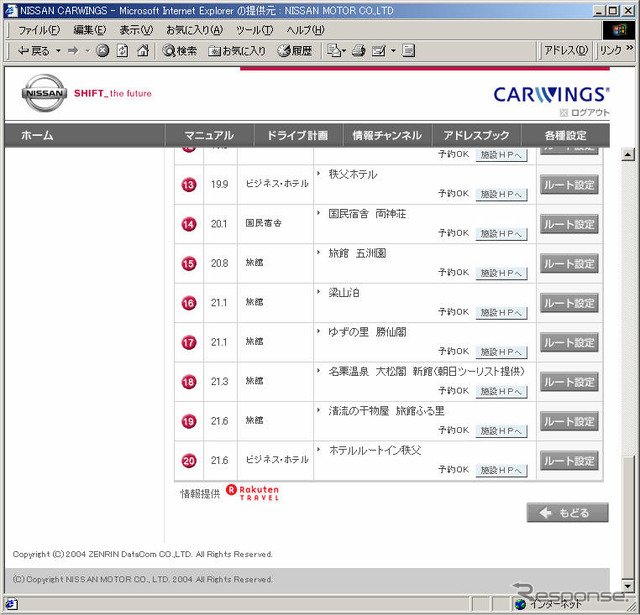The width and height of the screenshot is (640, 615).
Task: Click the Edit page toolbar icon
Action: tap(379, 51)
